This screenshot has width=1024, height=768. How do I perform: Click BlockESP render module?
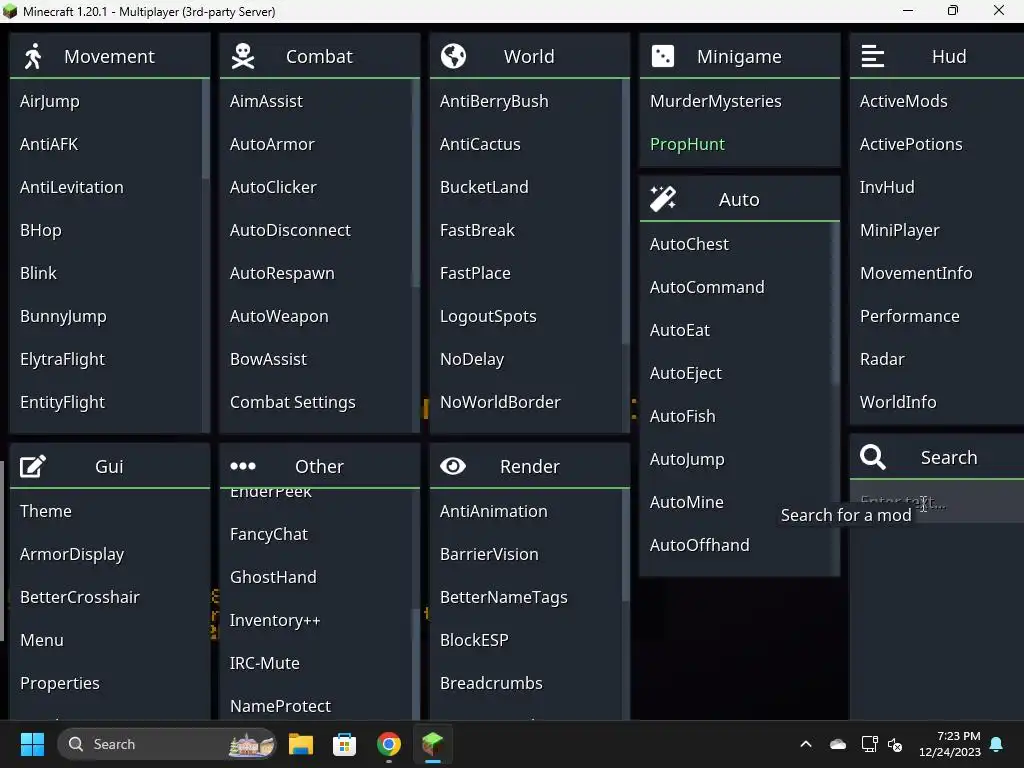click(526, 640)
